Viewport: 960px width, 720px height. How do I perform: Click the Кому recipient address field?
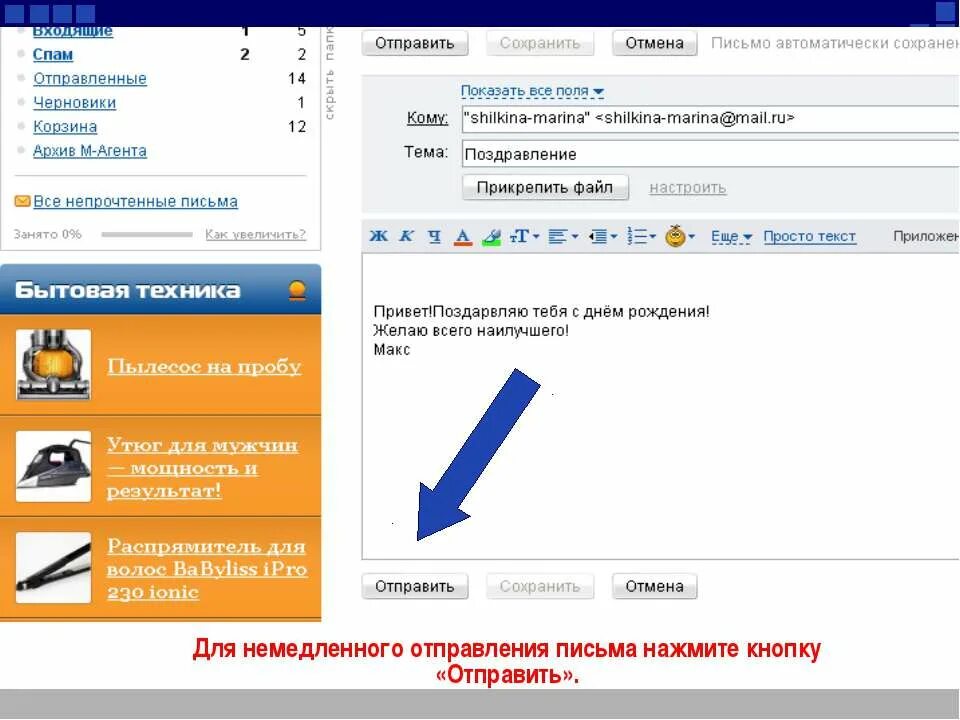(x=710, y=118)
